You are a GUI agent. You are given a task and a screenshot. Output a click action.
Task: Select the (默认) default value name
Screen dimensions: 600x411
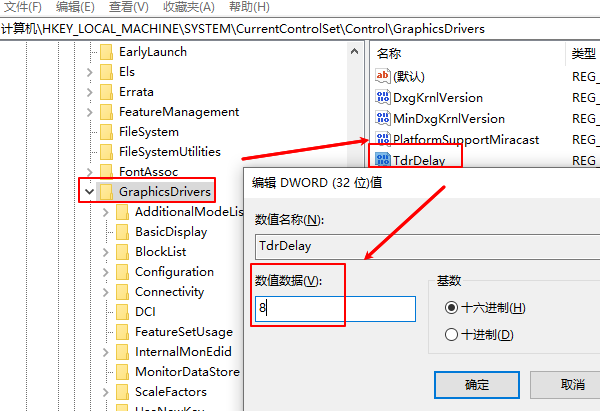point(409,77)
